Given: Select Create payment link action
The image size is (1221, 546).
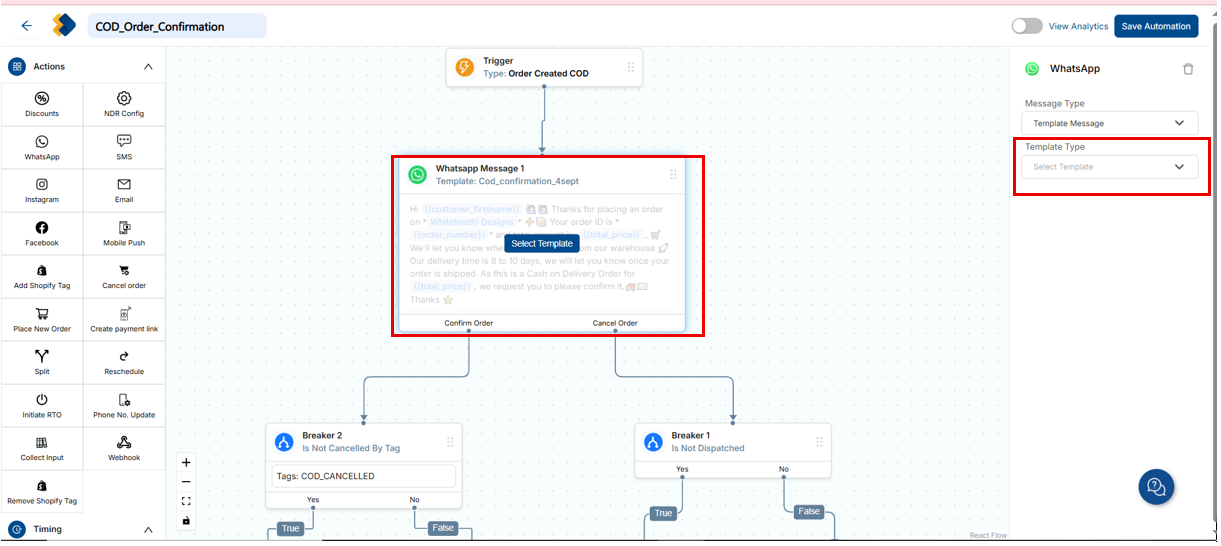Looking at the screenshot, I should (x=124, y=320).
